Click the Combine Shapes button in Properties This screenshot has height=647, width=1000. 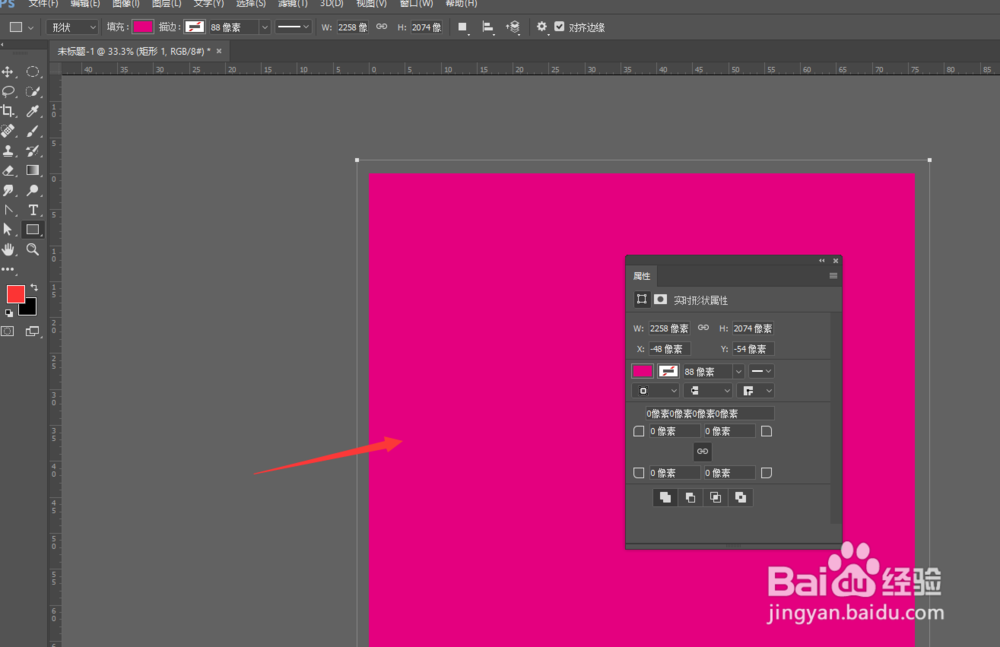pyautogui.click(x=665, y=498)
